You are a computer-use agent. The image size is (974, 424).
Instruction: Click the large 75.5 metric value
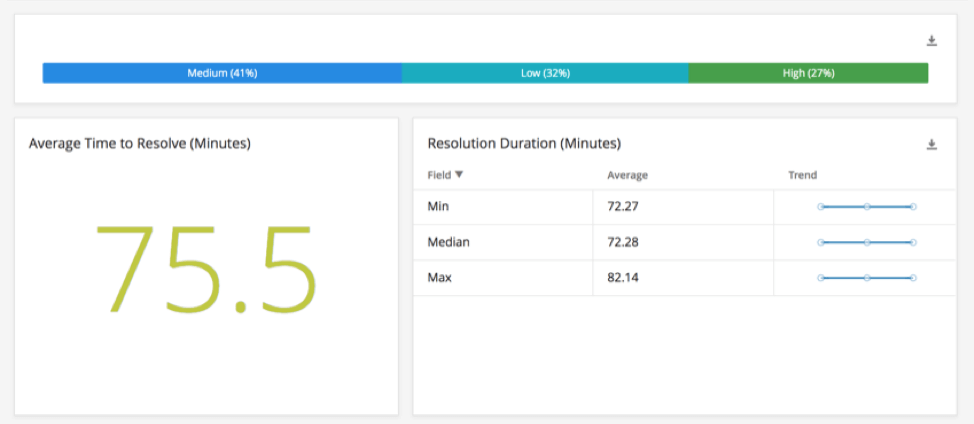(206, 268)
